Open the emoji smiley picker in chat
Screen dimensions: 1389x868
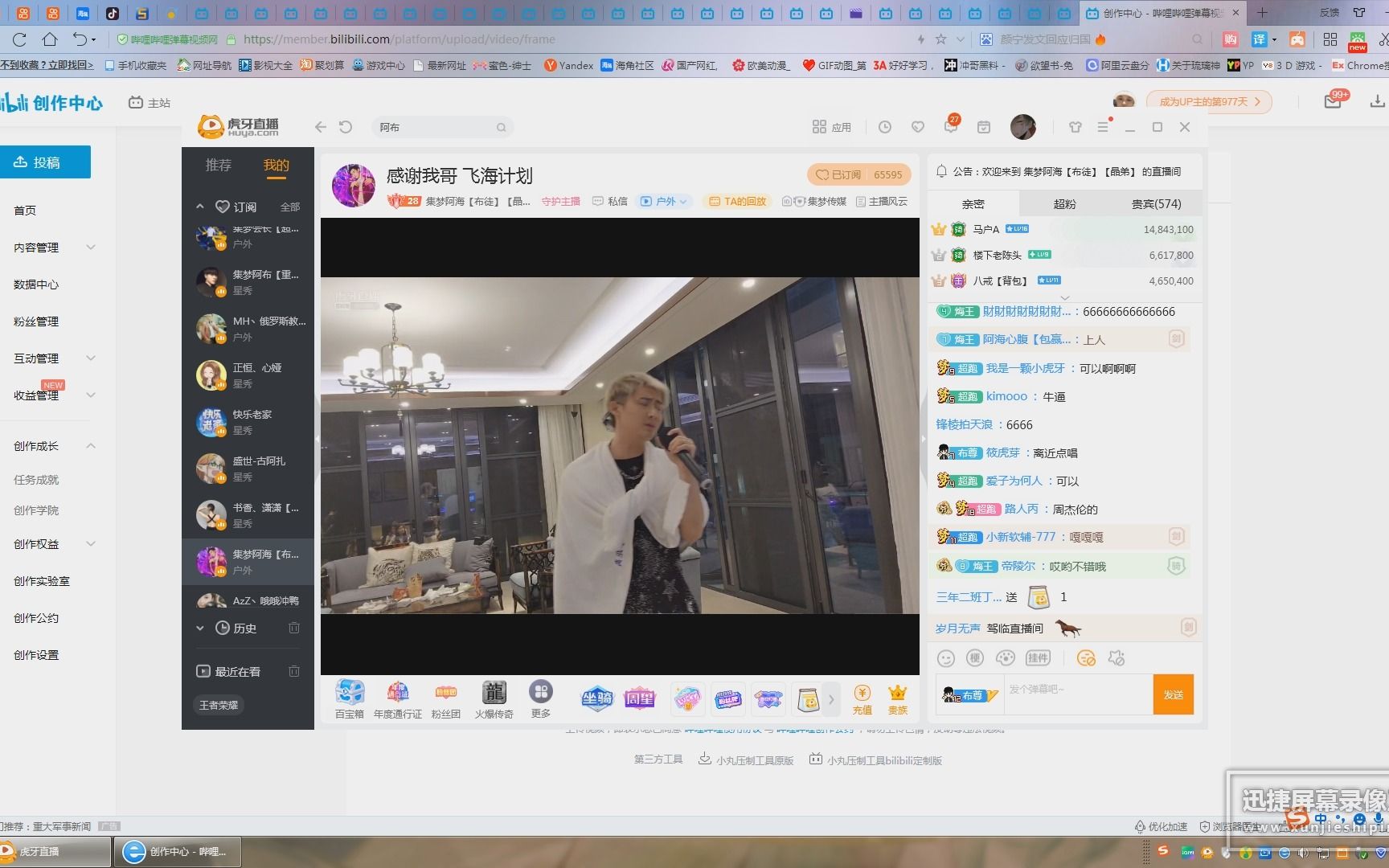point(946,658)
